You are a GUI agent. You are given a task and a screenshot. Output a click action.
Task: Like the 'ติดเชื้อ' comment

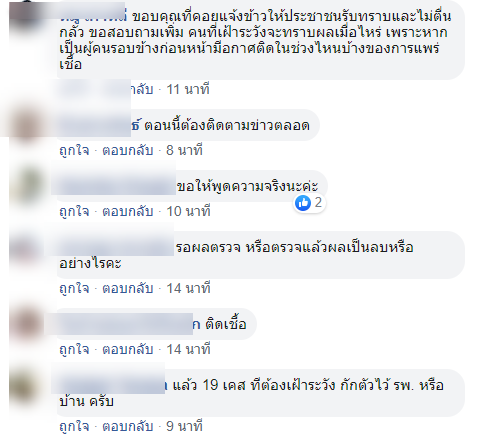pos(74,350)
